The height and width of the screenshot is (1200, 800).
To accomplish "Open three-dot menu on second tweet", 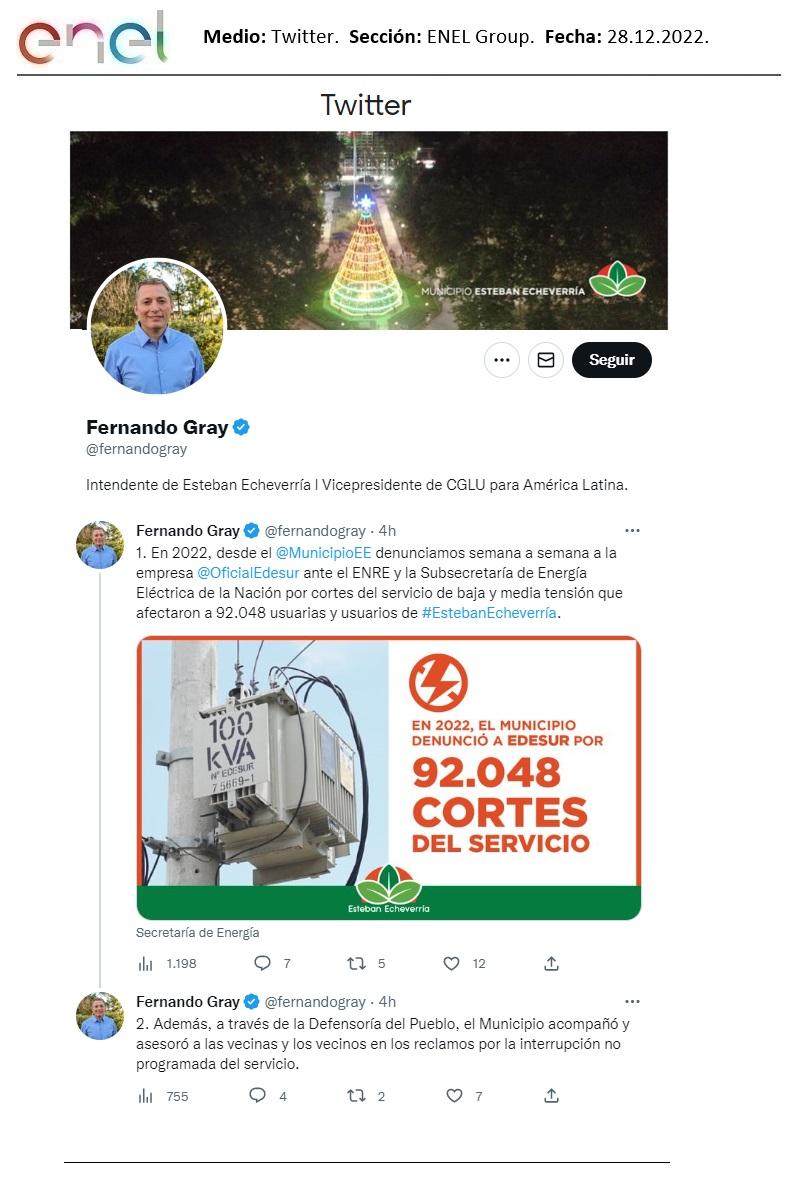I will pos(632,1001).
